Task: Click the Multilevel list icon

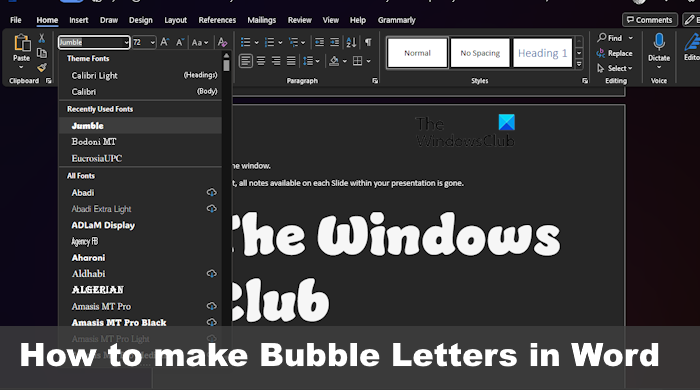Action: pos(293,42)
